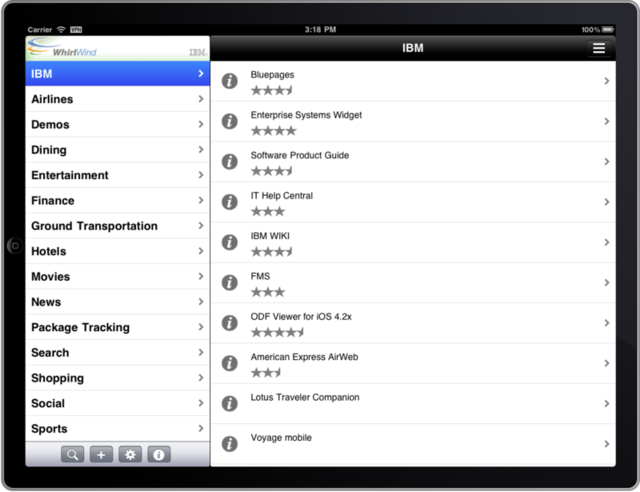This screenshot has width=640, height=492.
Task: Tap info icon beside Lotus Traveler Companion
Action: pos(229,403)
